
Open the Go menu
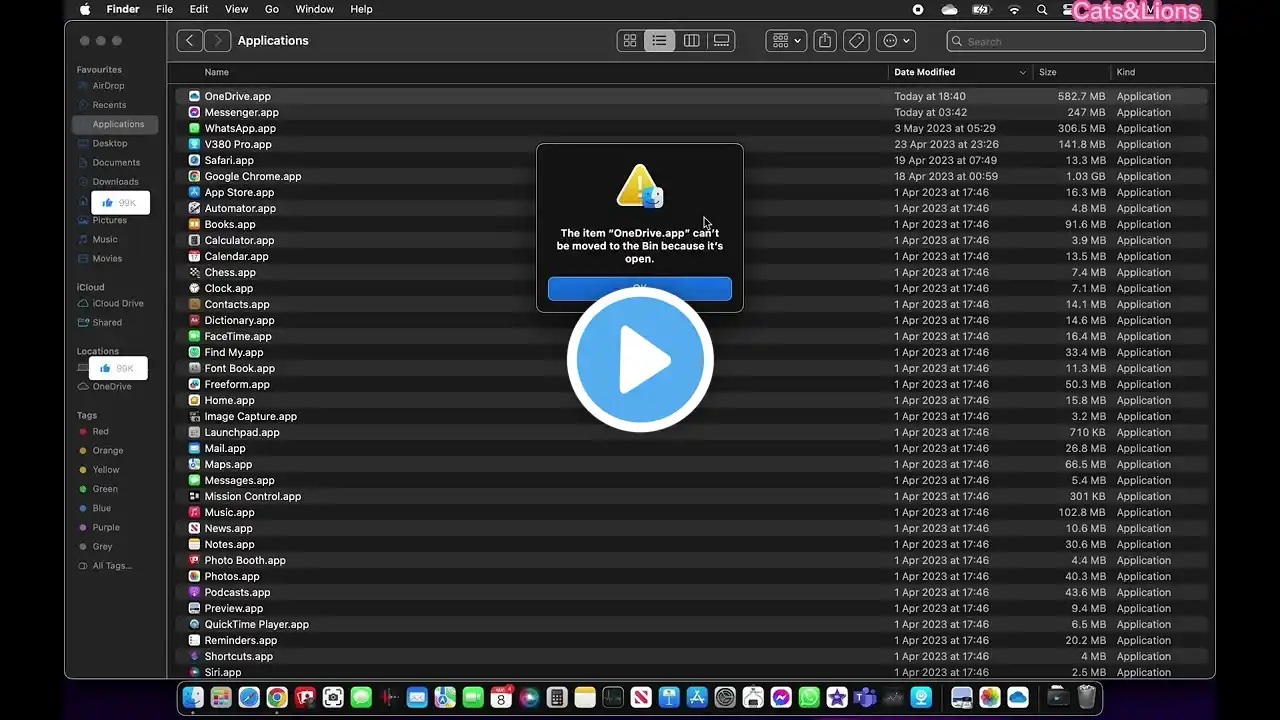[272, 9]
